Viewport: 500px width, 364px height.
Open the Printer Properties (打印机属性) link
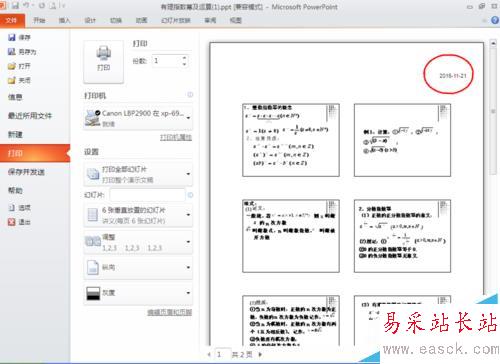click(x=176, y=137)
